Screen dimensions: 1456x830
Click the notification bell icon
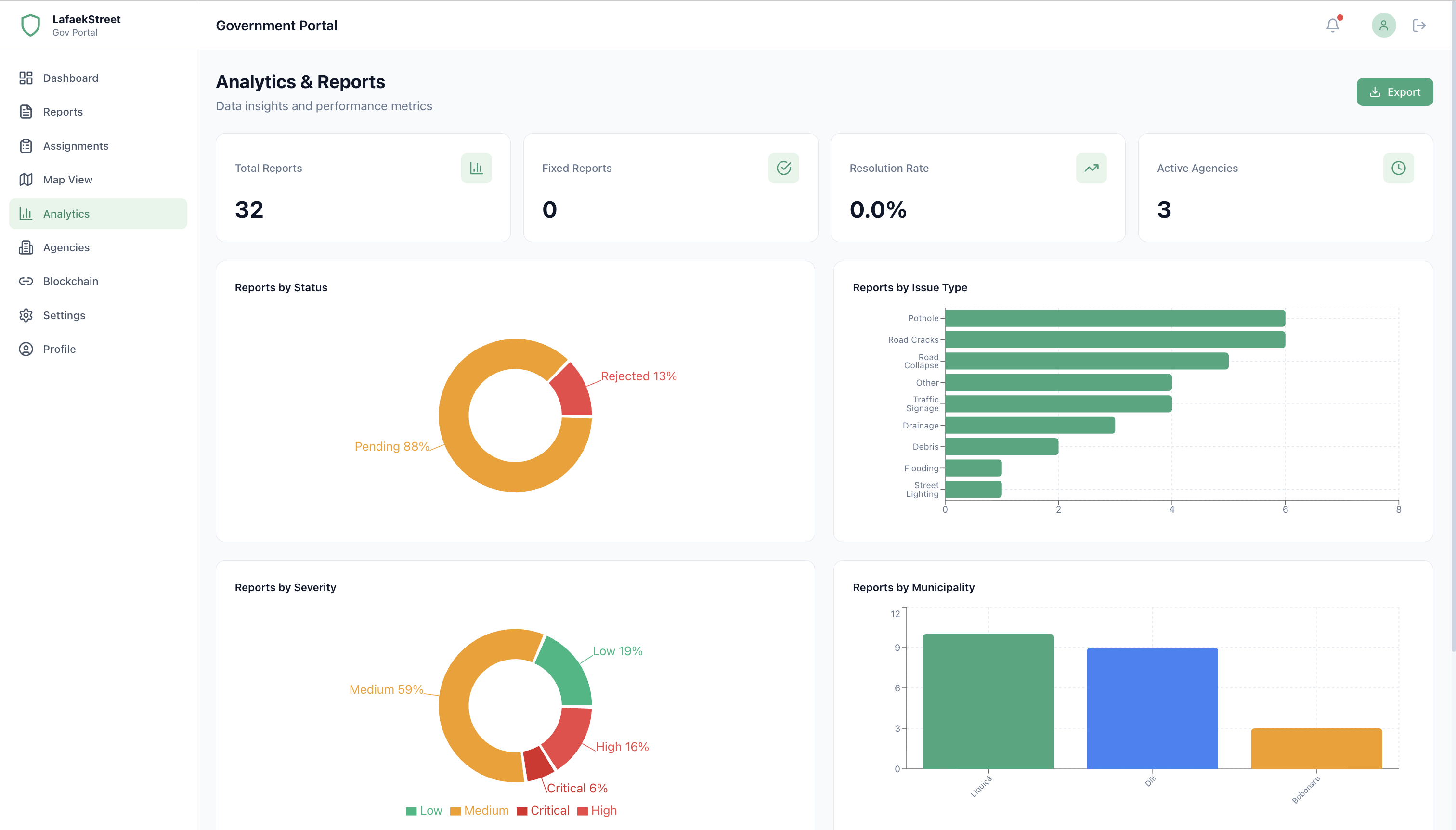1332,26
